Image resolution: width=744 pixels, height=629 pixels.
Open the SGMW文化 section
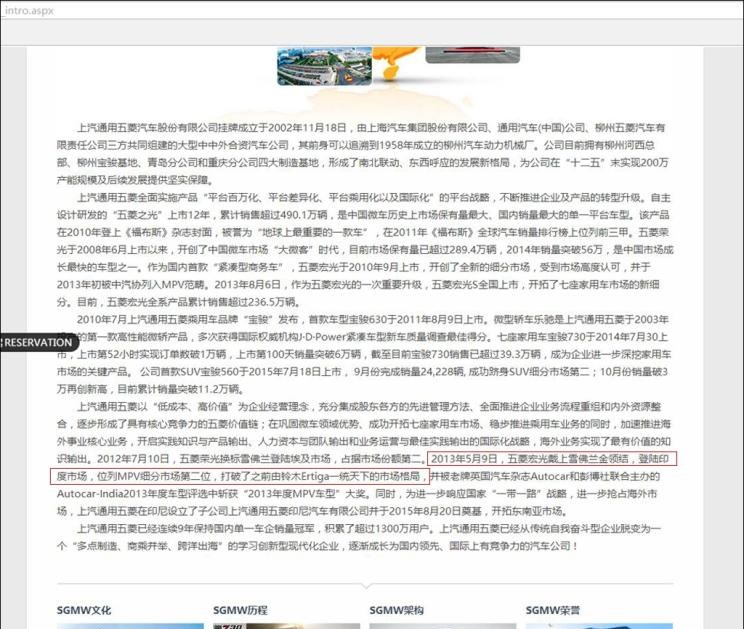84,610
